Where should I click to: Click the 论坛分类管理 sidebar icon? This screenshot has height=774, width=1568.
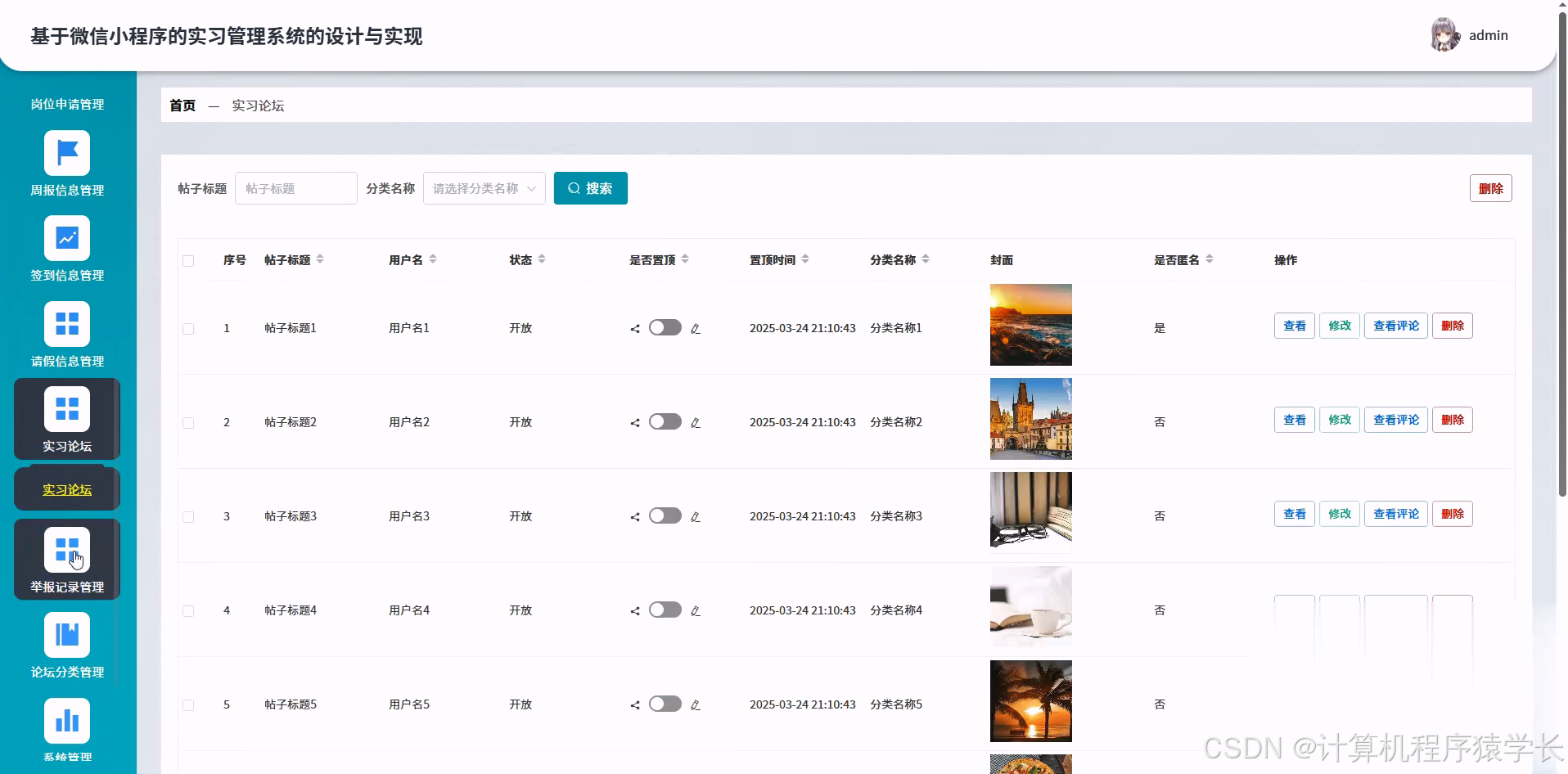click(67, 635)
